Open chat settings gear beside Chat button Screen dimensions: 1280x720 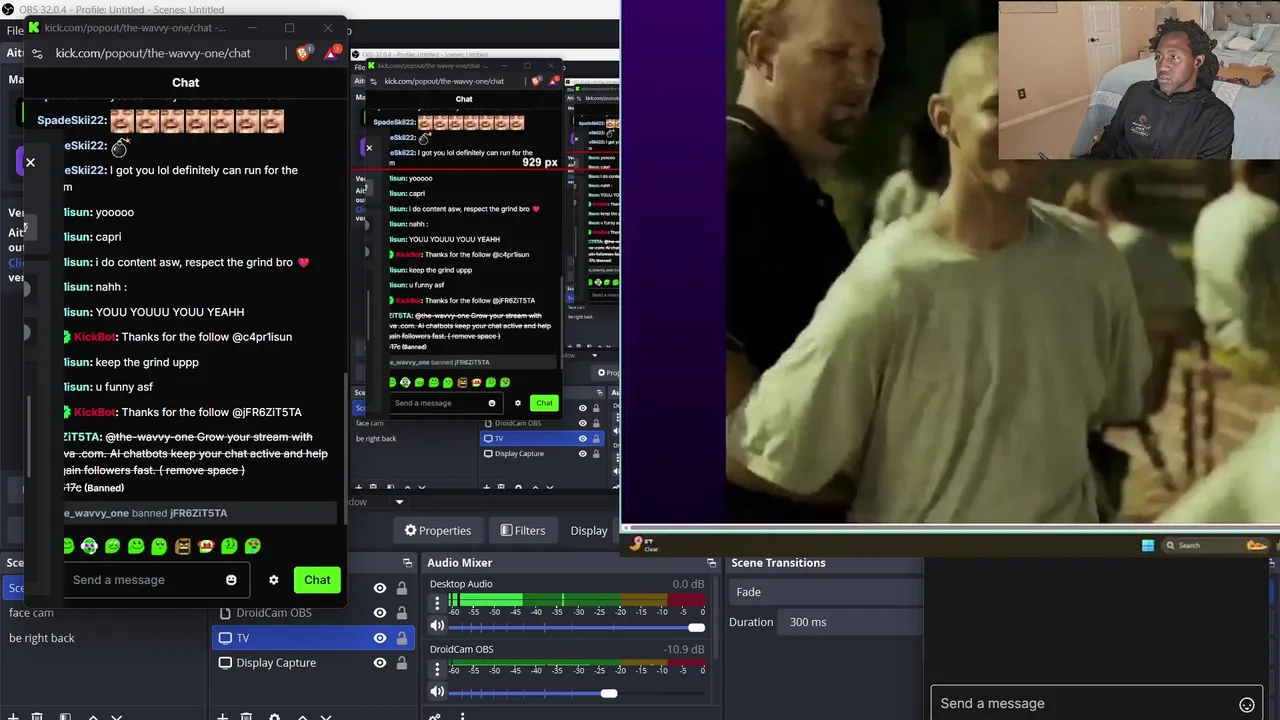coord(273,580)
